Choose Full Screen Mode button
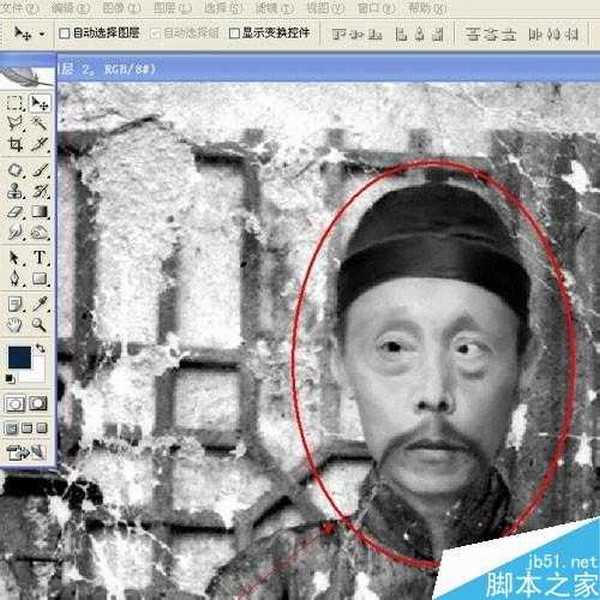600x600 pixels. pos(42,428)
